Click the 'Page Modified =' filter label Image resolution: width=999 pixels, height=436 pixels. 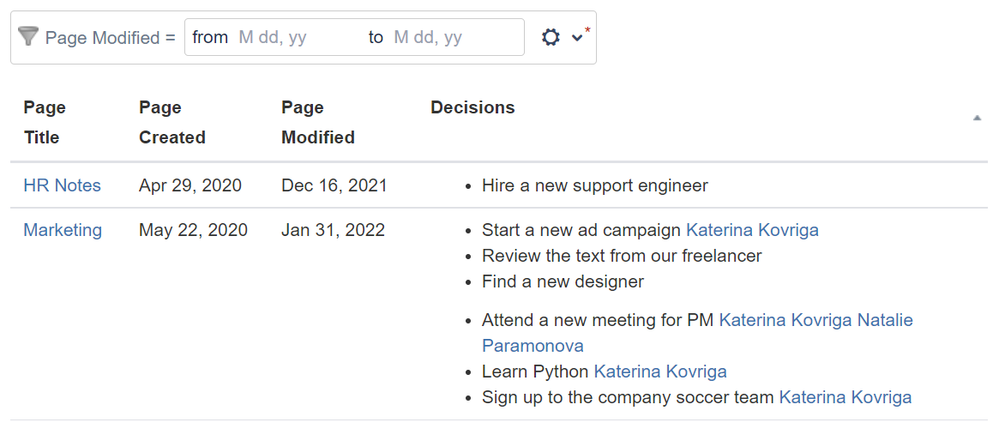(x=110, y=38)
